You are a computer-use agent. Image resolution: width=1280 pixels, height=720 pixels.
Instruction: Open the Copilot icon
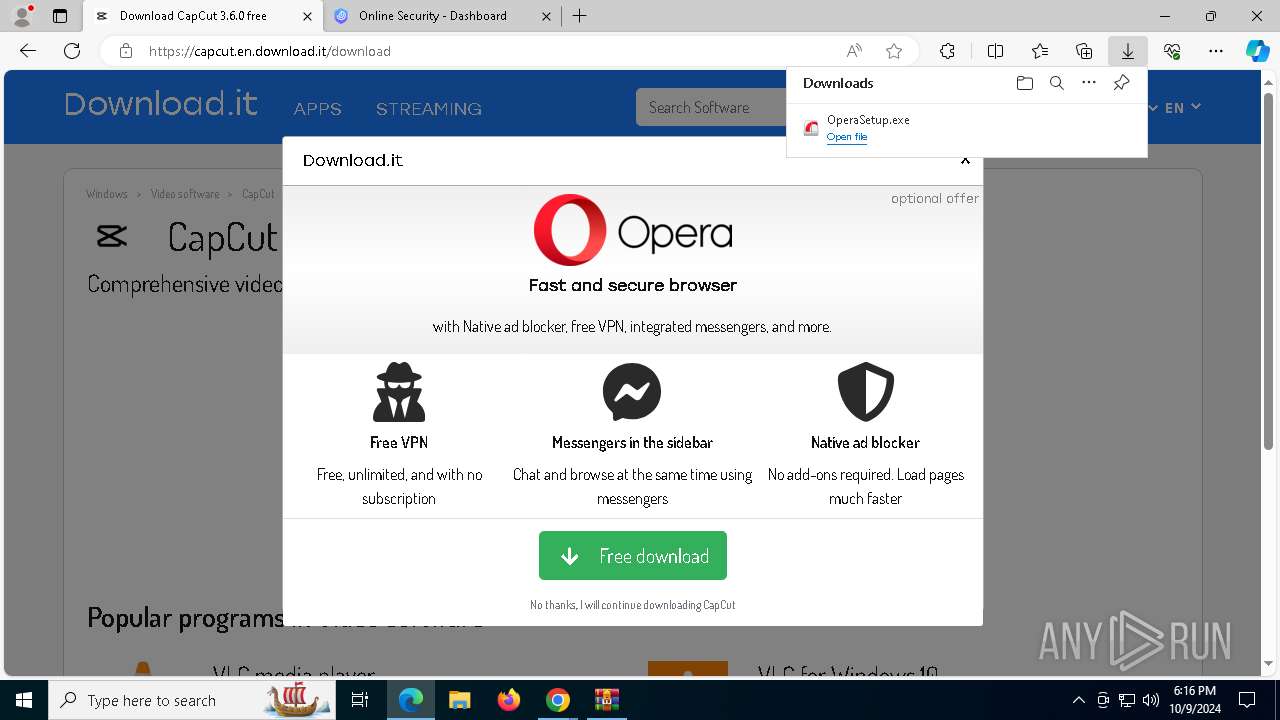point(1258,51)
